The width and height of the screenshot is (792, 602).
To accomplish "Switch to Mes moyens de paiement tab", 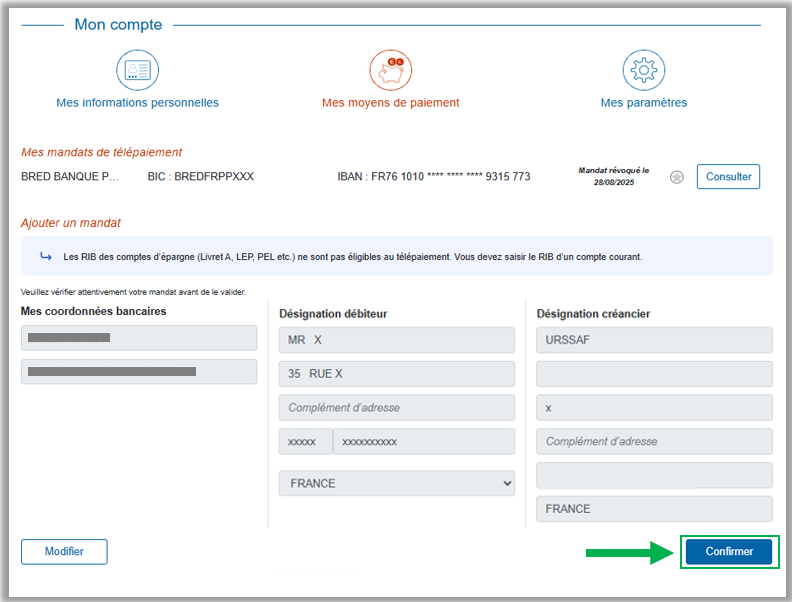I will coord(390,103).
